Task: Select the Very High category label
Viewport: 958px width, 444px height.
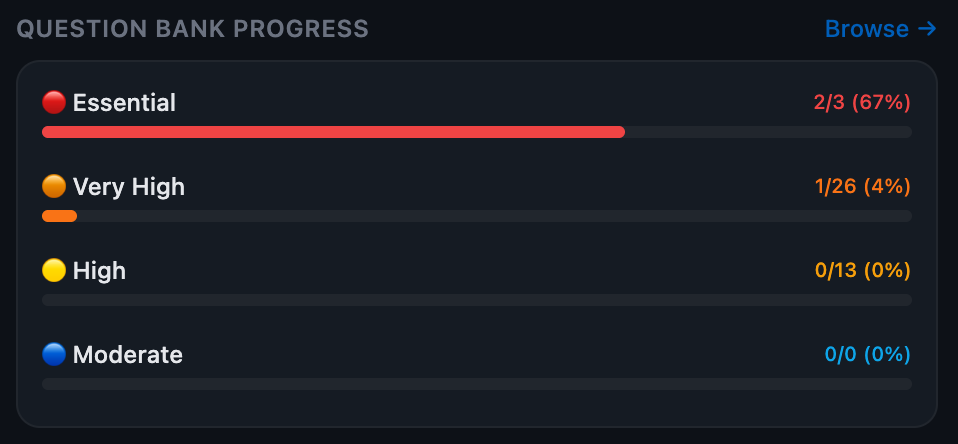Action: pos(129,186)
